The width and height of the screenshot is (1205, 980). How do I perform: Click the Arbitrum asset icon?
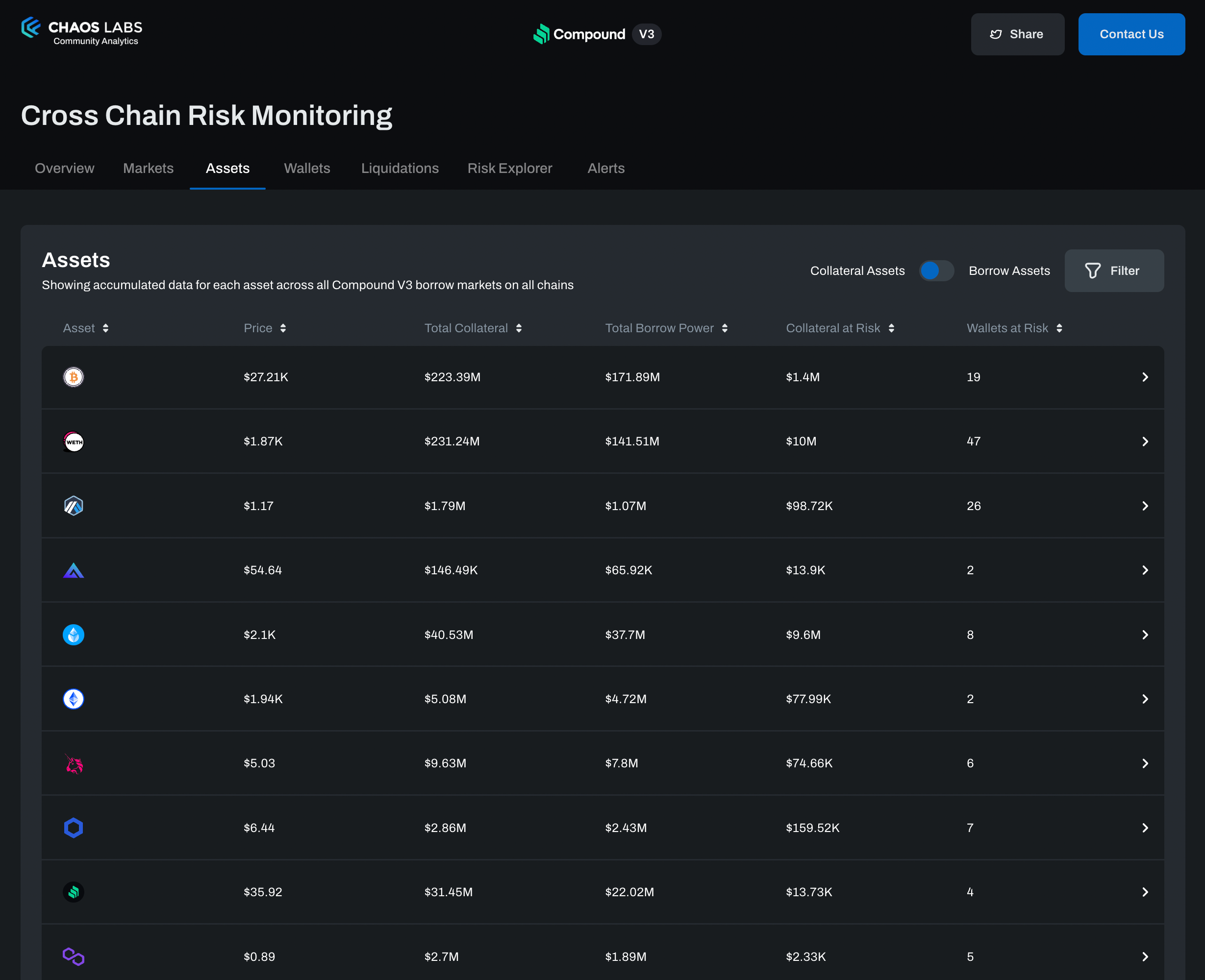coord(74,506)
